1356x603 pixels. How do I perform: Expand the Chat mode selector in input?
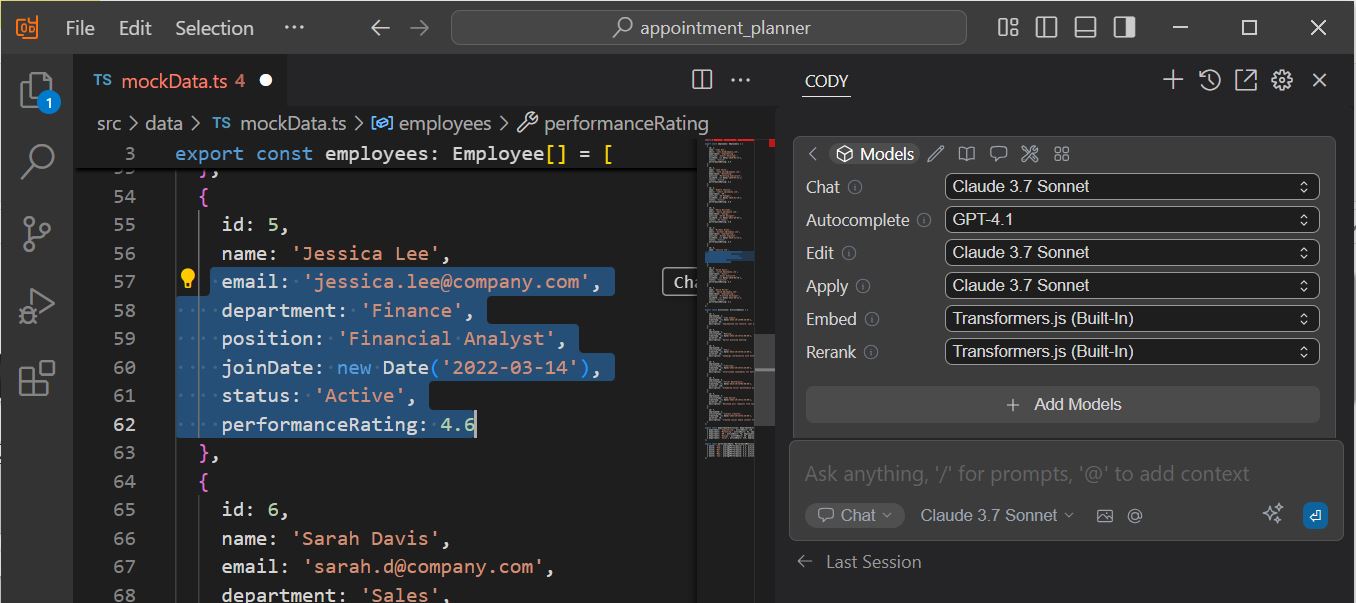855,515
